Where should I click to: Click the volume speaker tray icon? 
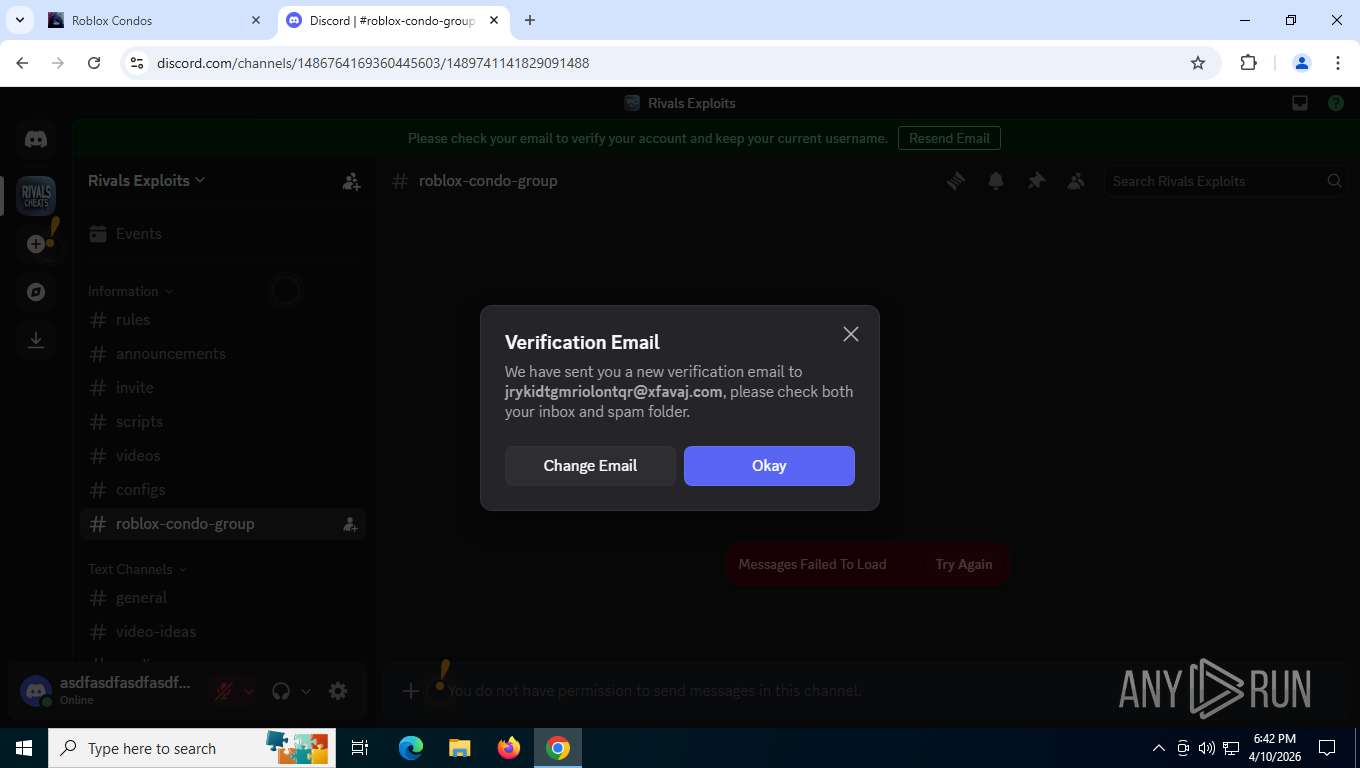point(1206,748)
